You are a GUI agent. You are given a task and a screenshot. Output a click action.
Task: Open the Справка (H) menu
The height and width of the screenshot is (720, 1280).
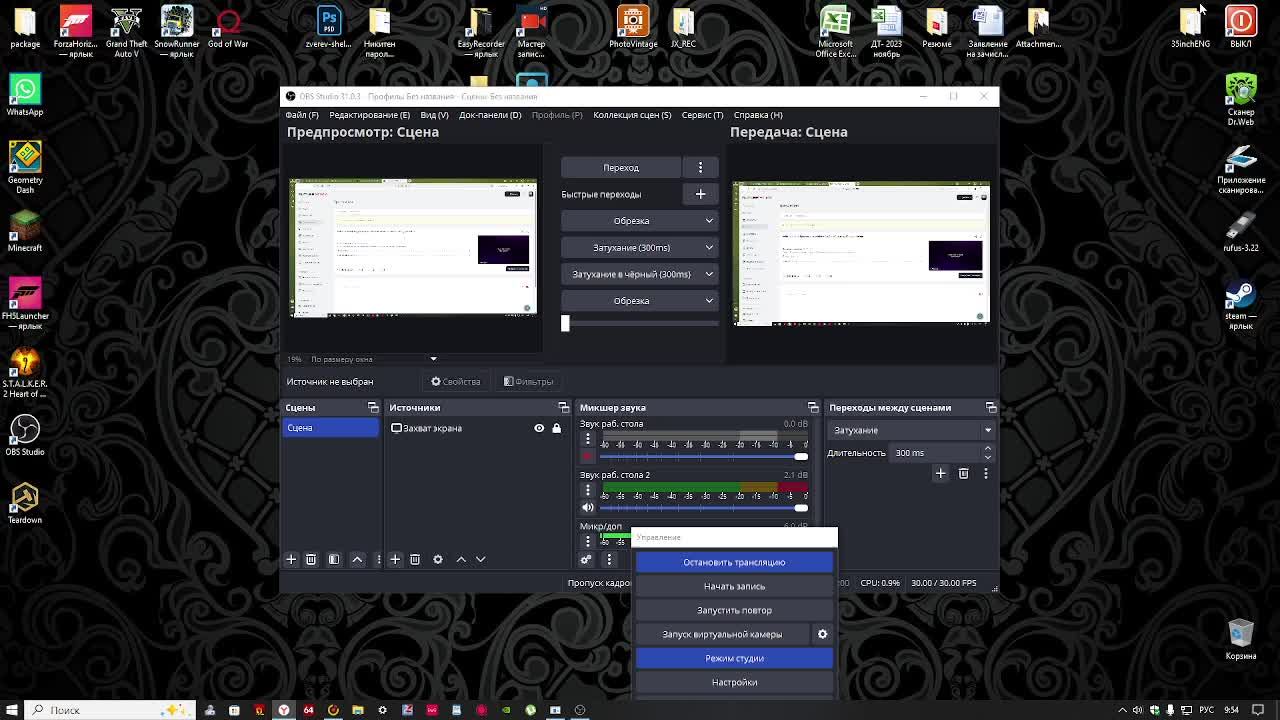click(x=758, y=115)
